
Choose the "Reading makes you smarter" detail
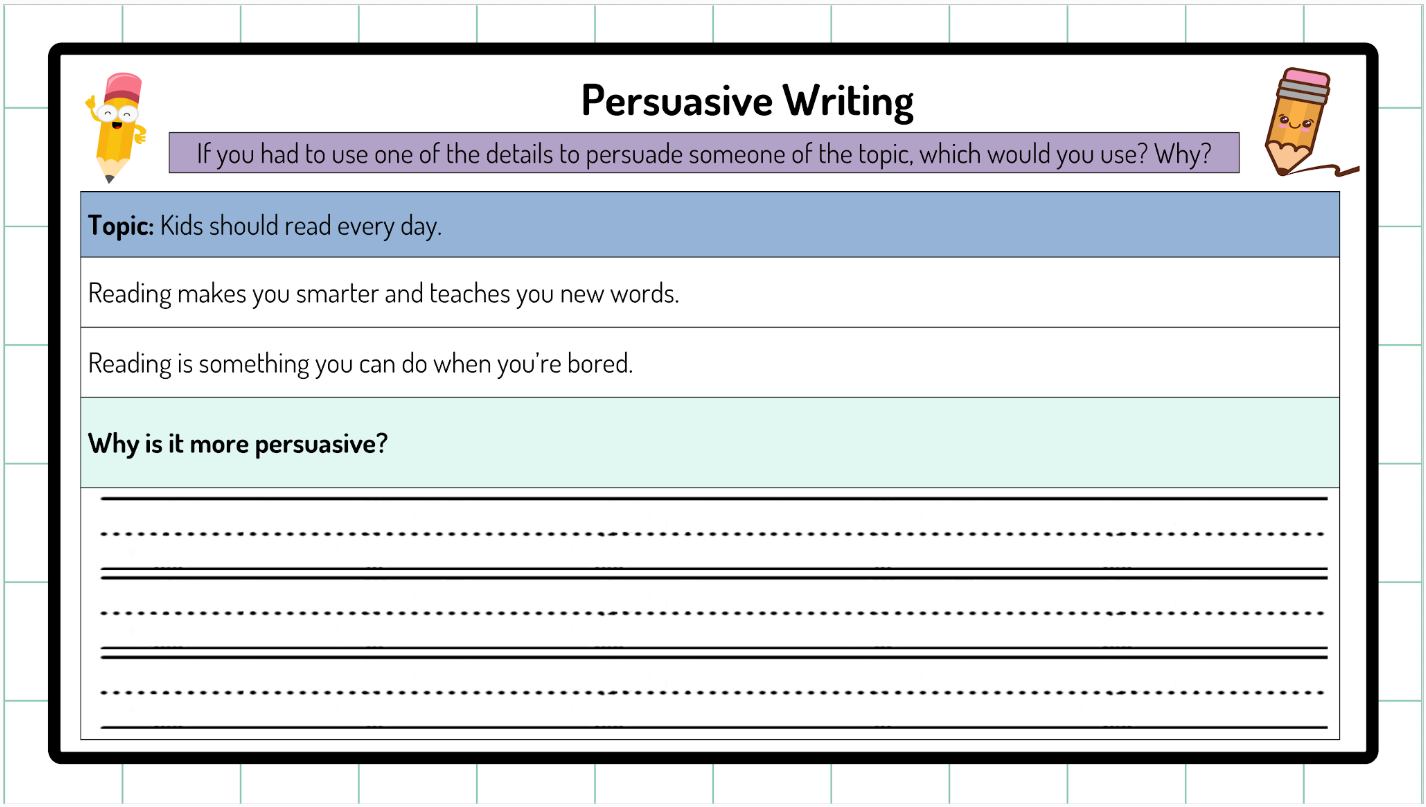pyautogui.click(x=384, y=294)
